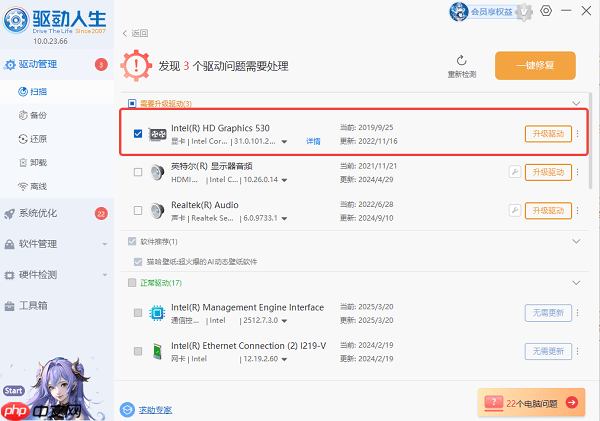Collapse the 软件推荐 section chevron
The image size is (600, 421).
[x=576, y=241]
